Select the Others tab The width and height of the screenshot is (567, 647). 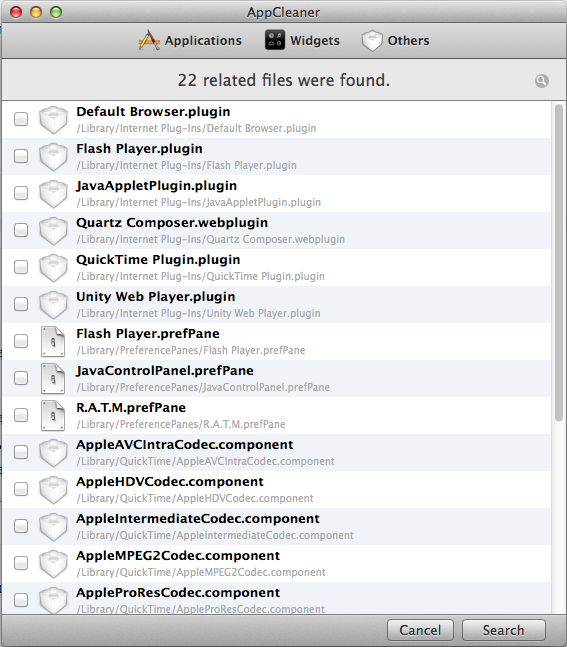pyautogui.click(x=396, y=40)
